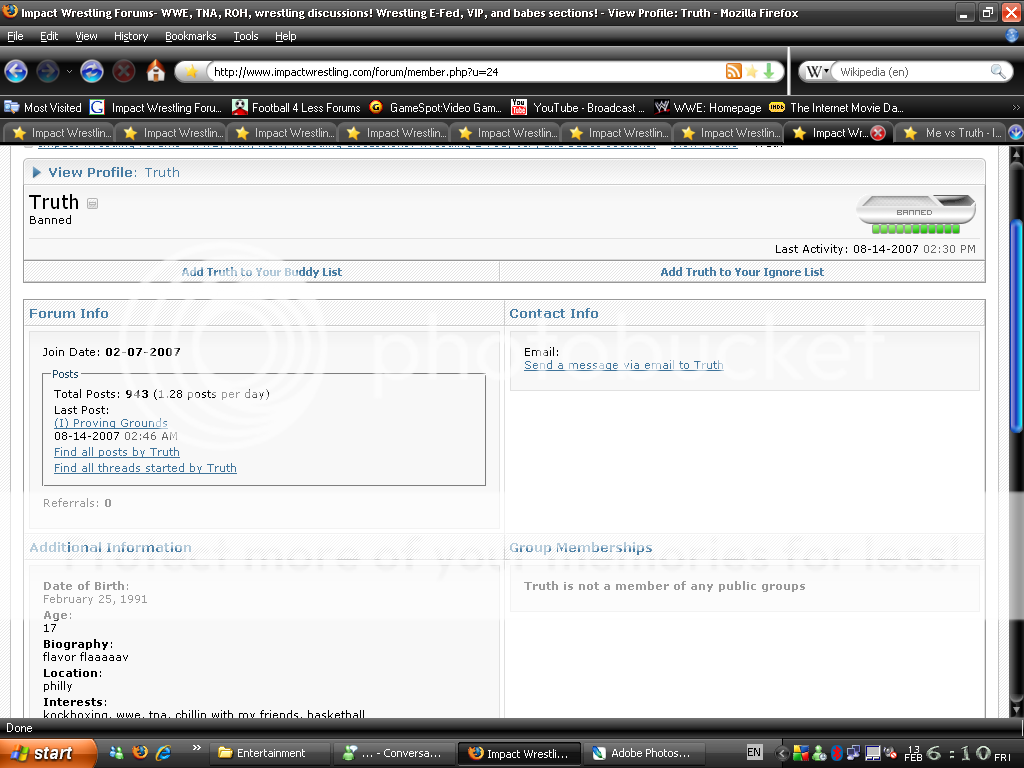The image size is (1024, 768).
Task: Click 'Find all posts by Truth' link
Action: (x=117, y=452)
